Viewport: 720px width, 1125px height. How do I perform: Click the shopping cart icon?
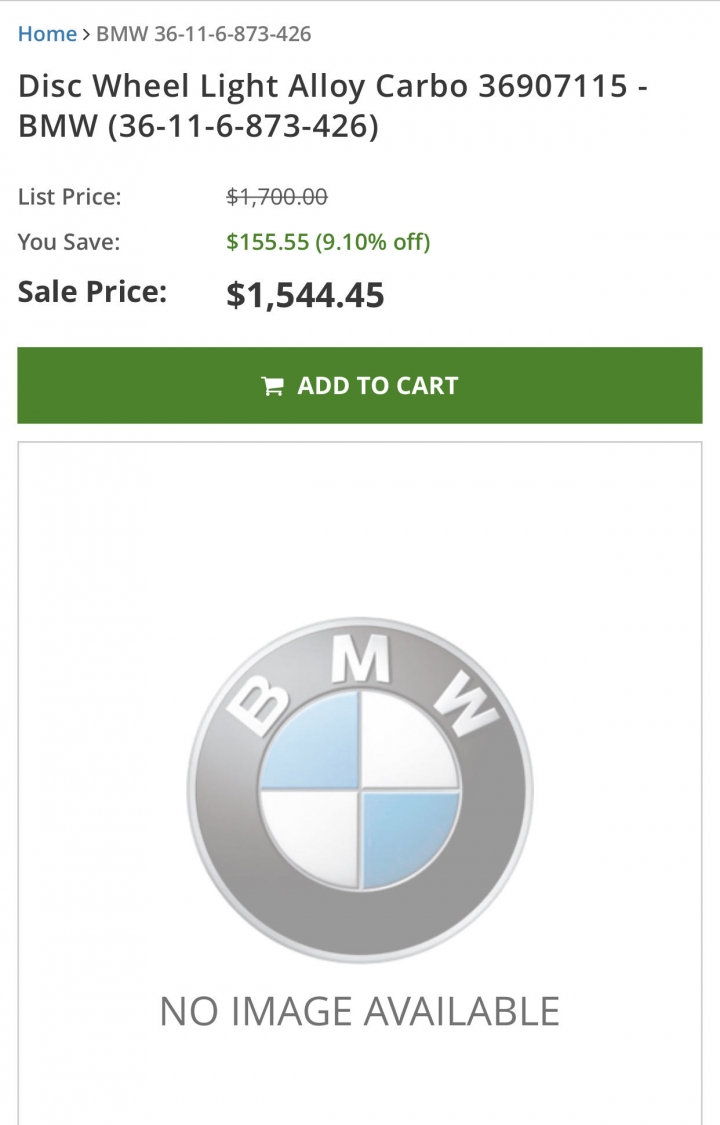[272, 386]
